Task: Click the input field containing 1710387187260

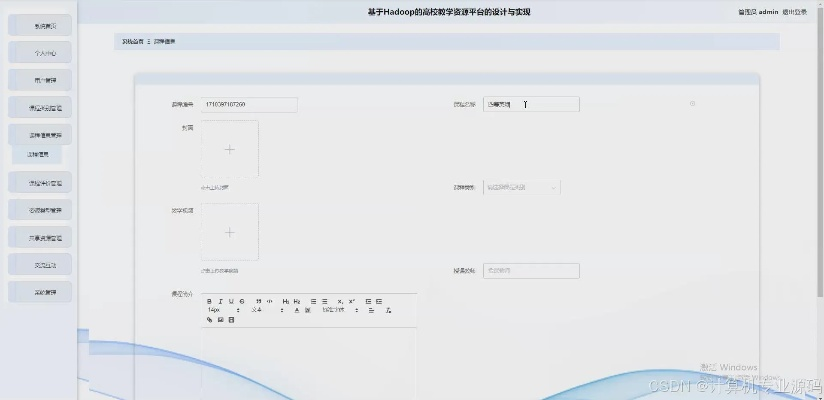Action: 249,104
